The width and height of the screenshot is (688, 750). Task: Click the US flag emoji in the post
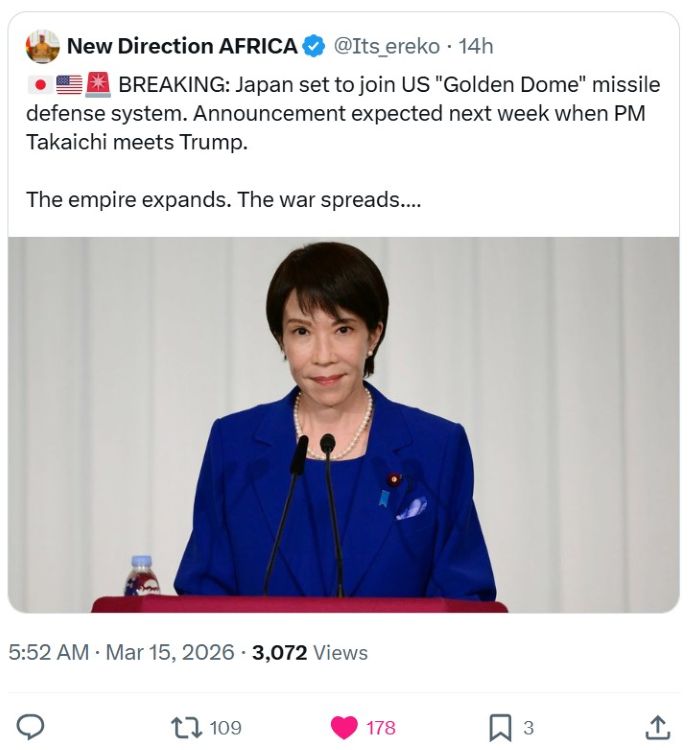click(x=69, y=85)
